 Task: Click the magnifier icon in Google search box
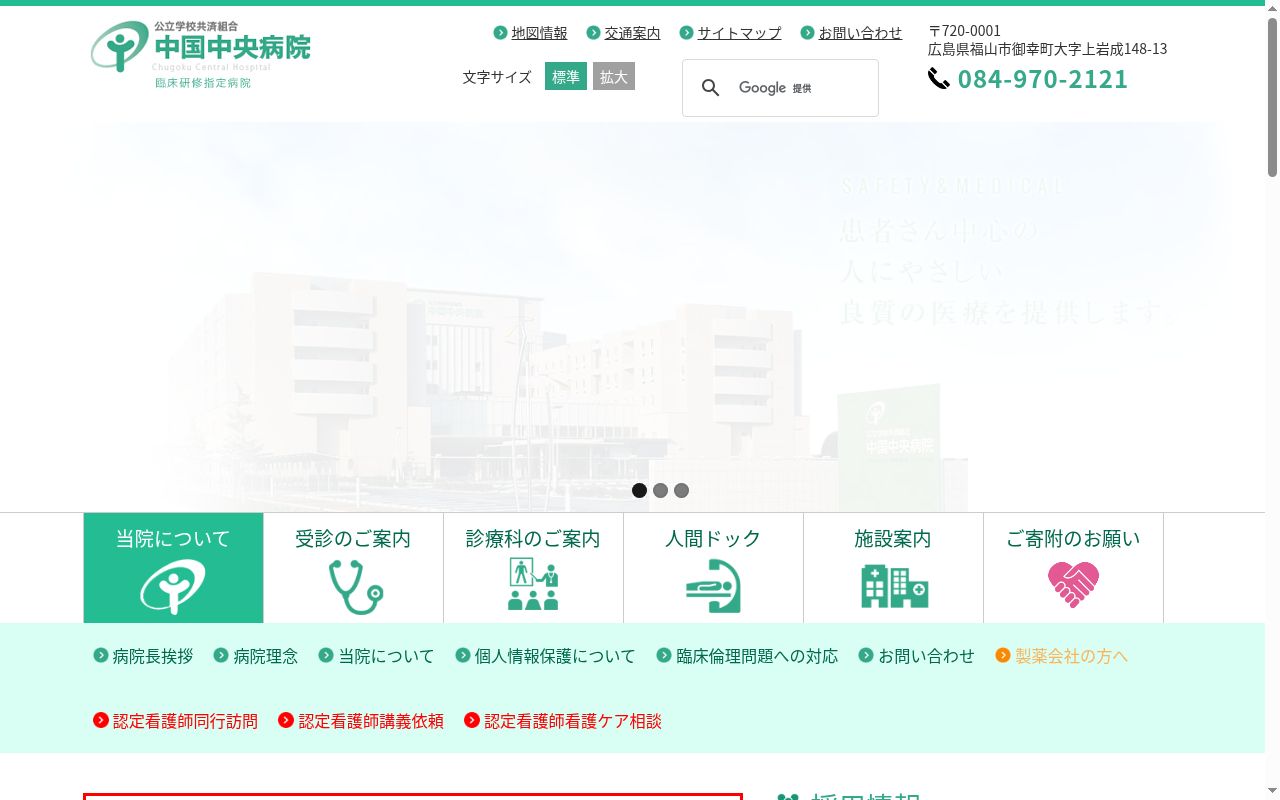tap(711, 88)
